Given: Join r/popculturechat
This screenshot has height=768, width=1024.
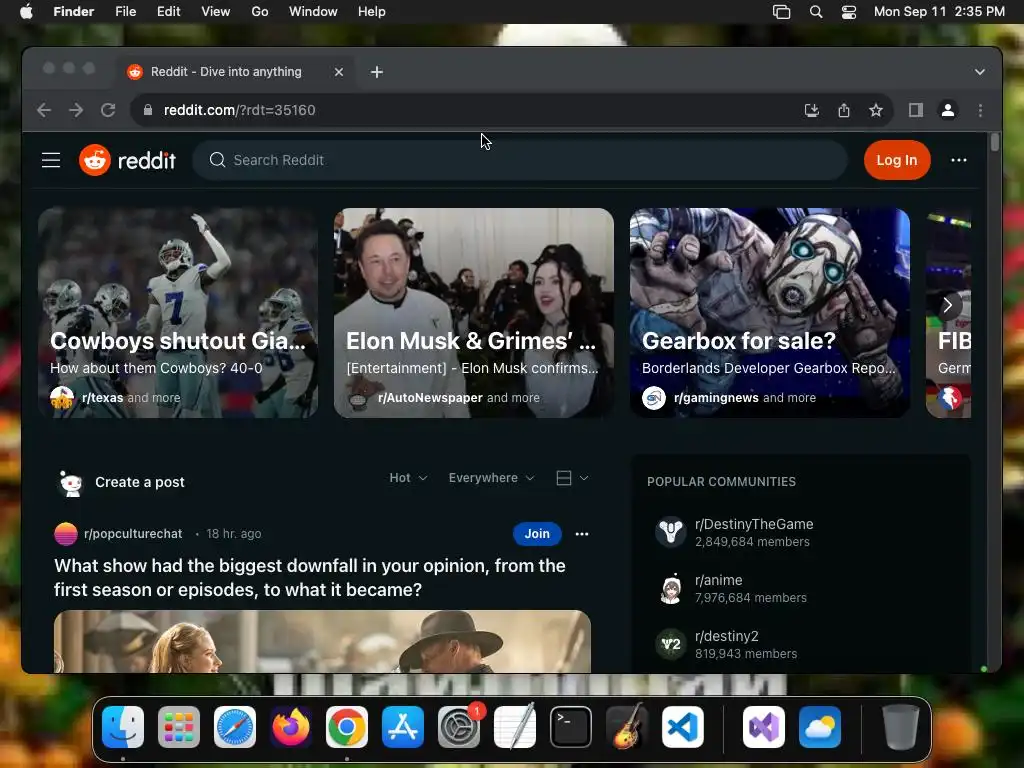Looking at the screenshot, I should (537, 534).
